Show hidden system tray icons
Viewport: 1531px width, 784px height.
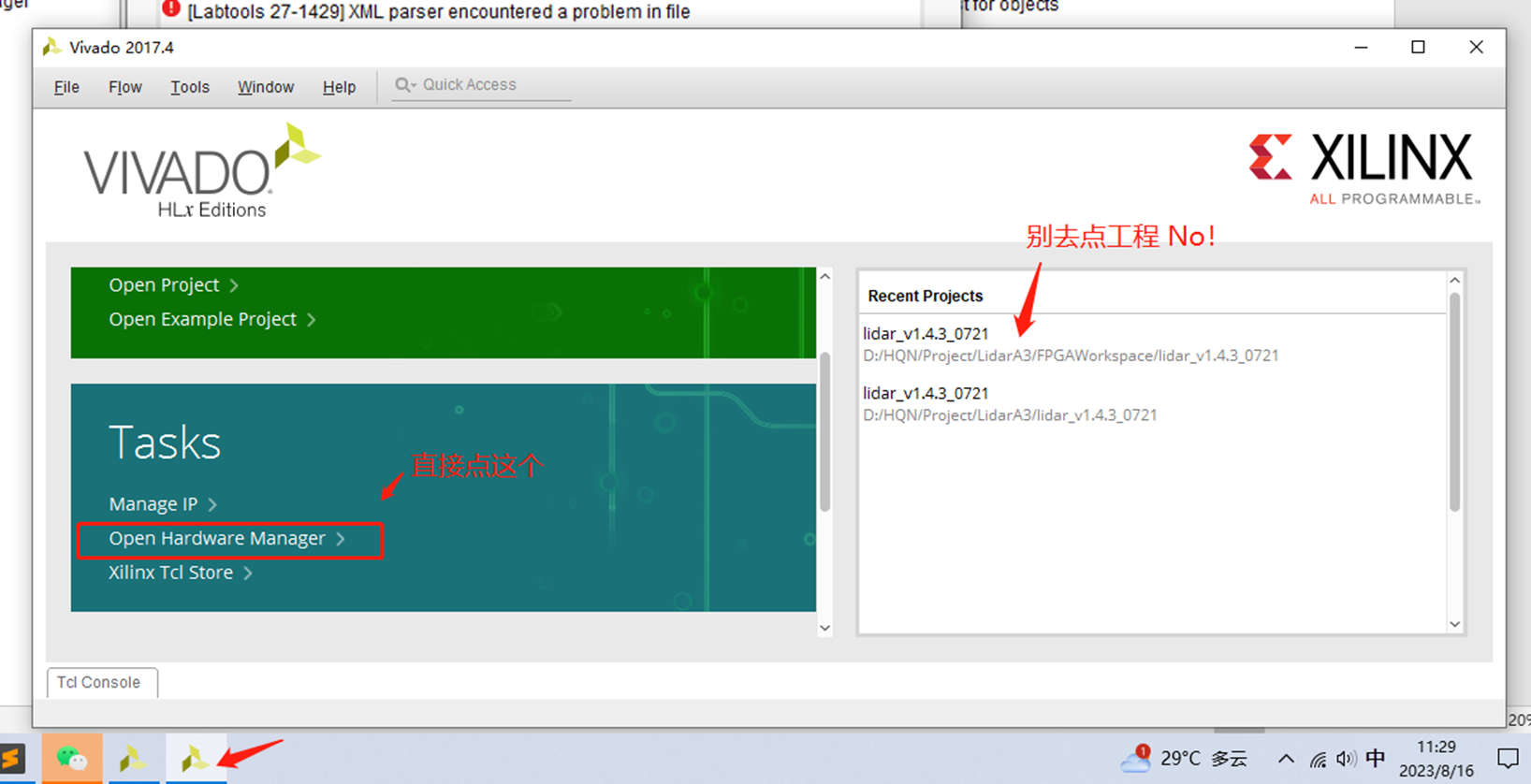(1286, 759)
